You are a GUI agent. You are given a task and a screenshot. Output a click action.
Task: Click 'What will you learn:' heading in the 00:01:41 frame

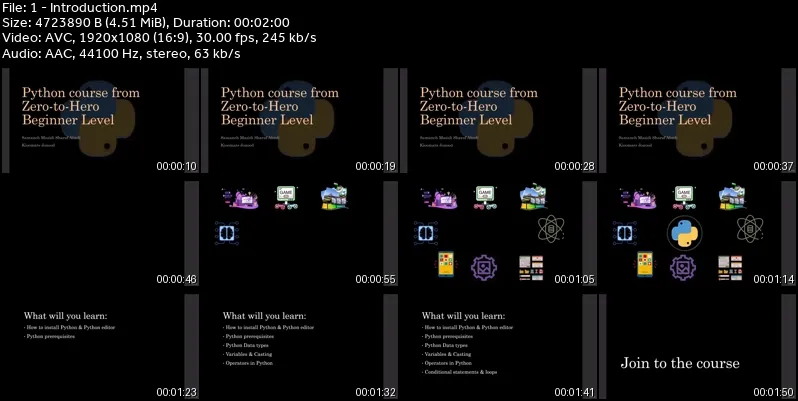point(464,316)
